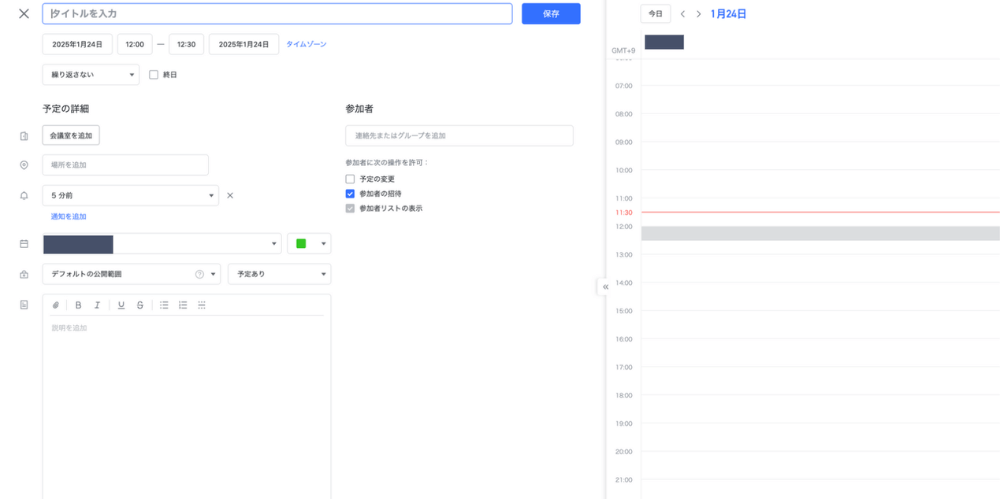The image size is (1000, 500).
Task: Toggle italic formatting in description editor
Action: [x=97, y=305]
